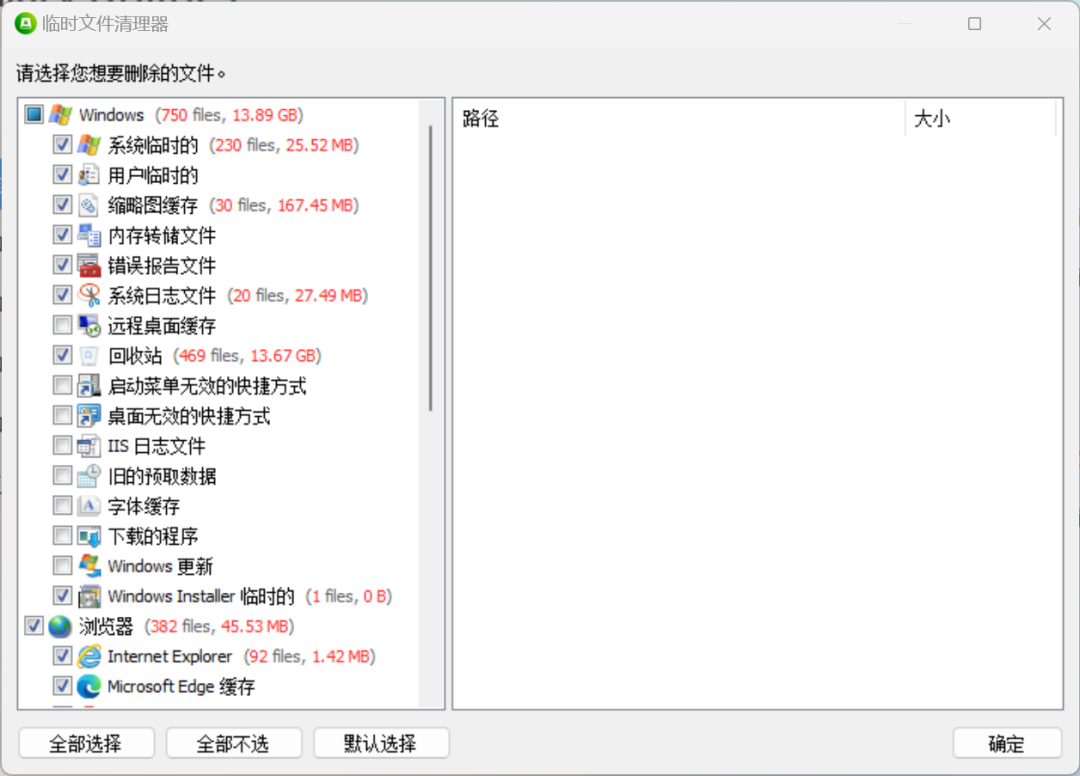The image size is (1080, 776).
Task: Click the Windows 更新 icon
Action: [x=89, y=566]
